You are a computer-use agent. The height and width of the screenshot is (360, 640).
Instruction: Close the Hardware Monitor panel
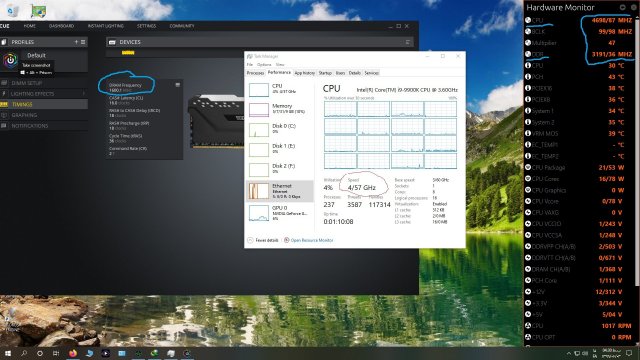[634, 7]
